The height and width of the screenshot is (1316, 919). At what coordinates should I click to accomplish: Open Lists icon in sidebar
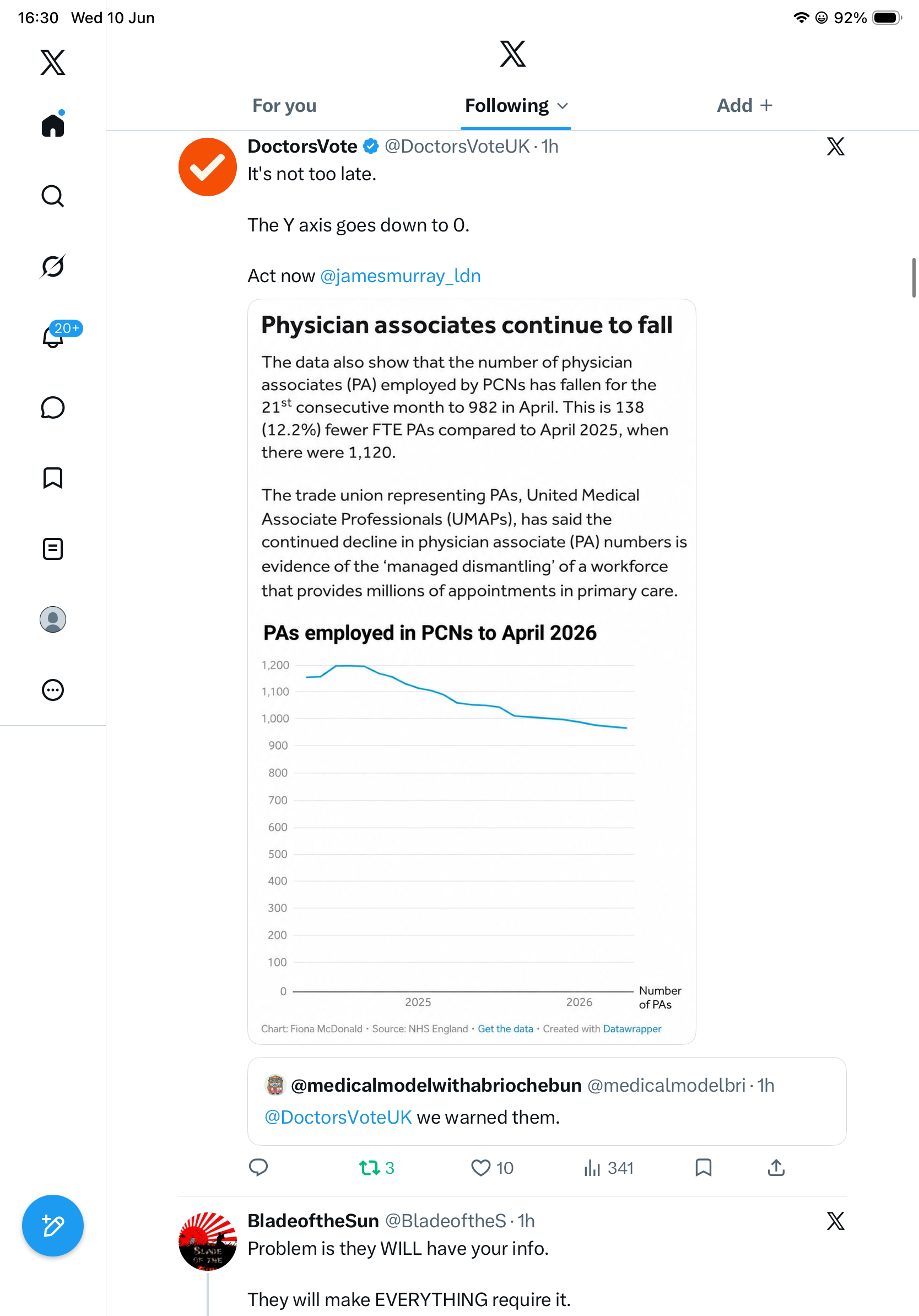click(53, 548)
